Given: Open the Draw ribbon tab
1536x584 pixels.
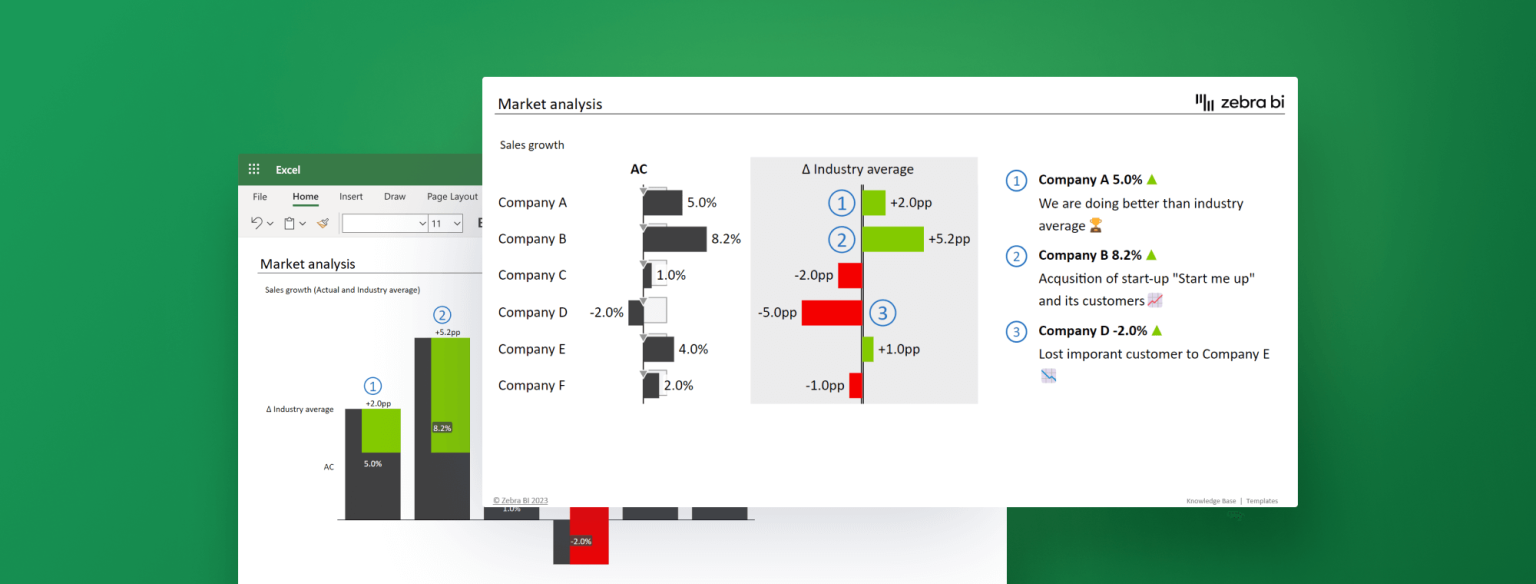Looking at the screenshot, I should coord(394,197).
